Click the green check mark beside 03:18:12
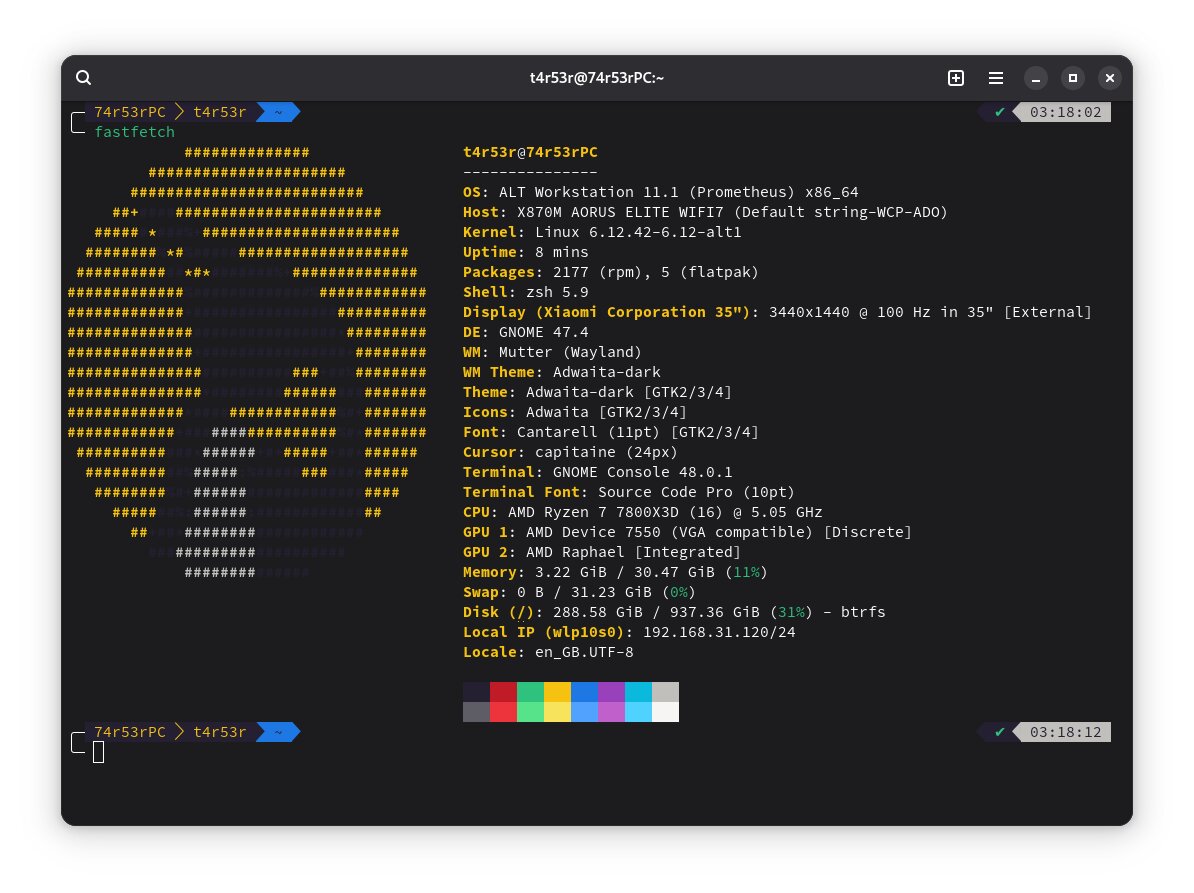Screen dimensions: 1194x893 [x=999, y=732]
